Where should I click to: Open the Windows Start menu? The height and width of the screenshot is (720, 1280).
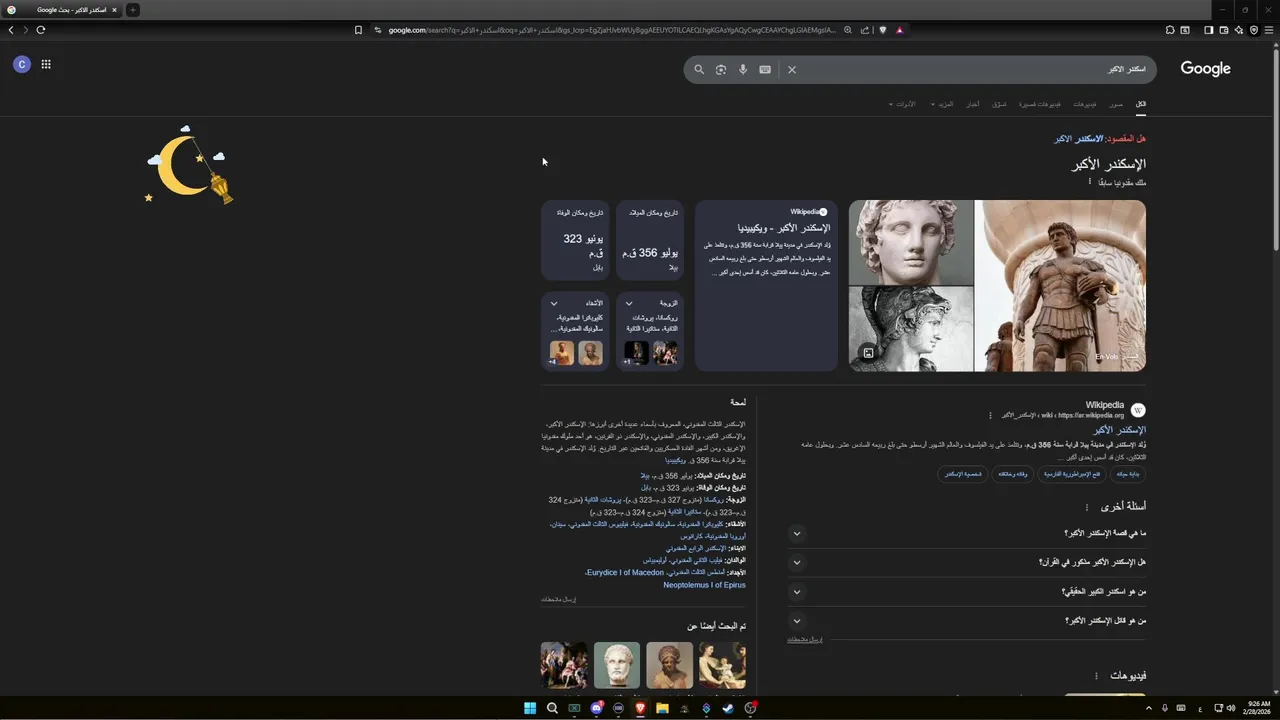tap(530, 708)
